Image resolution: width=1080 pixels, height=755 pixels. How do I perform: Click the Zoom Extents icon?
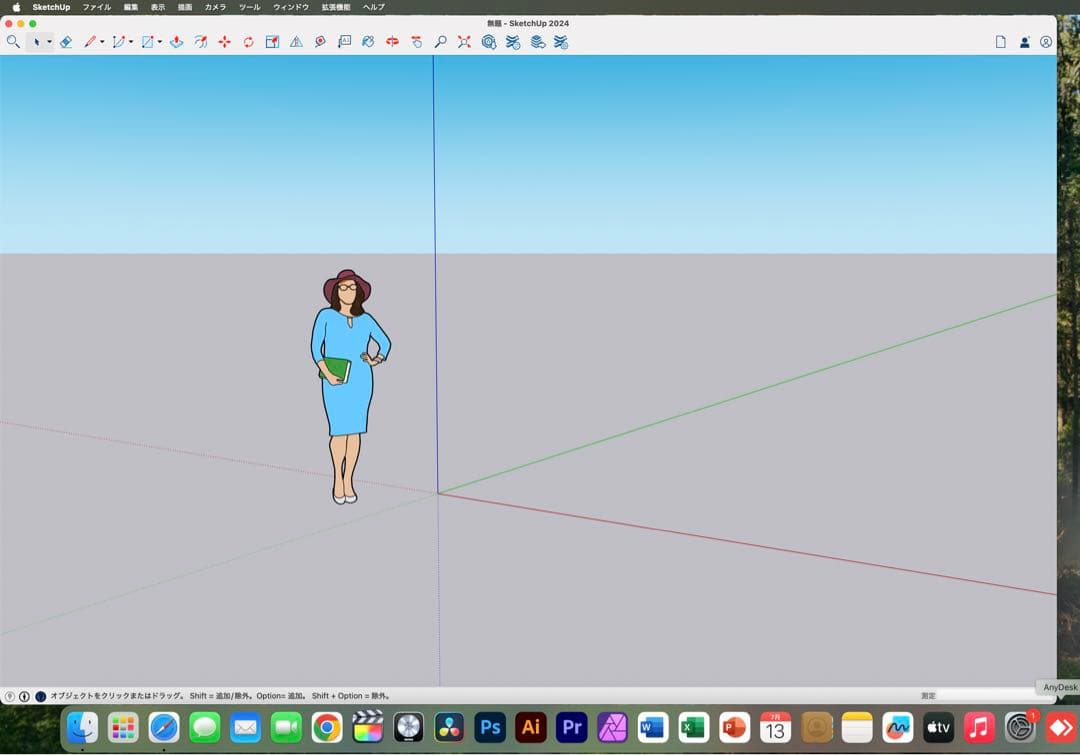pos(463,42)
